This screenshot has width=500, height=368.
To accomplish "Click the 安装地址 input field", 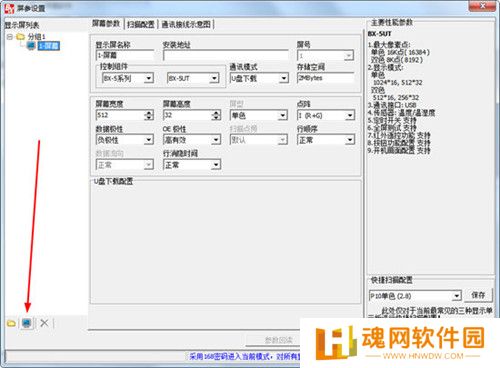I will point(226,55).
